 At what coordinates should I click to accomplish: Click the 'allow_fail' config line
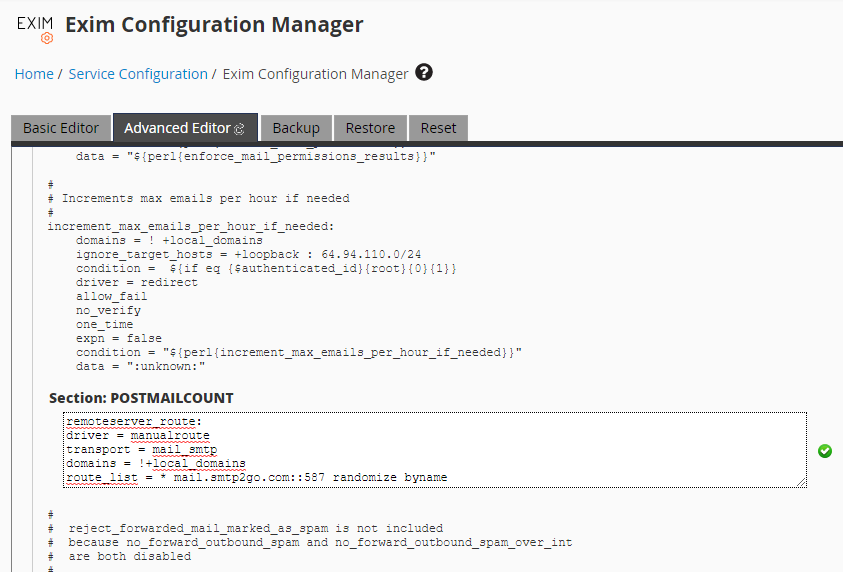click(111, 296)
